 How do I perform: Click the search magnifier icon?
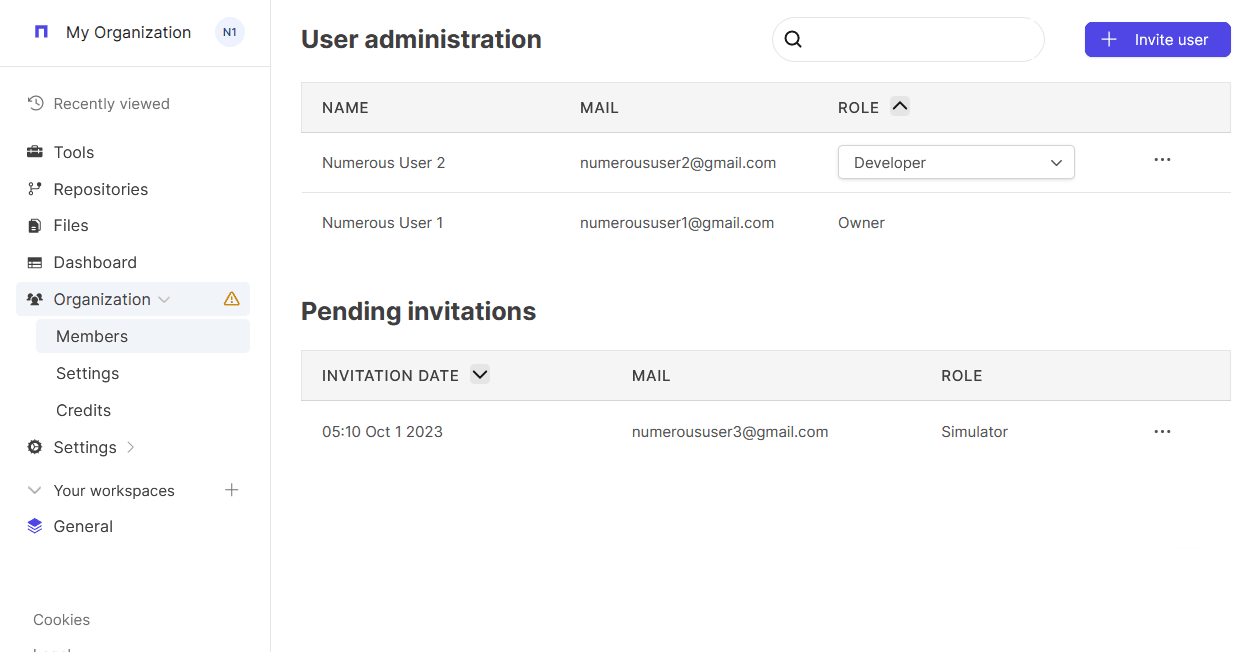793,40
